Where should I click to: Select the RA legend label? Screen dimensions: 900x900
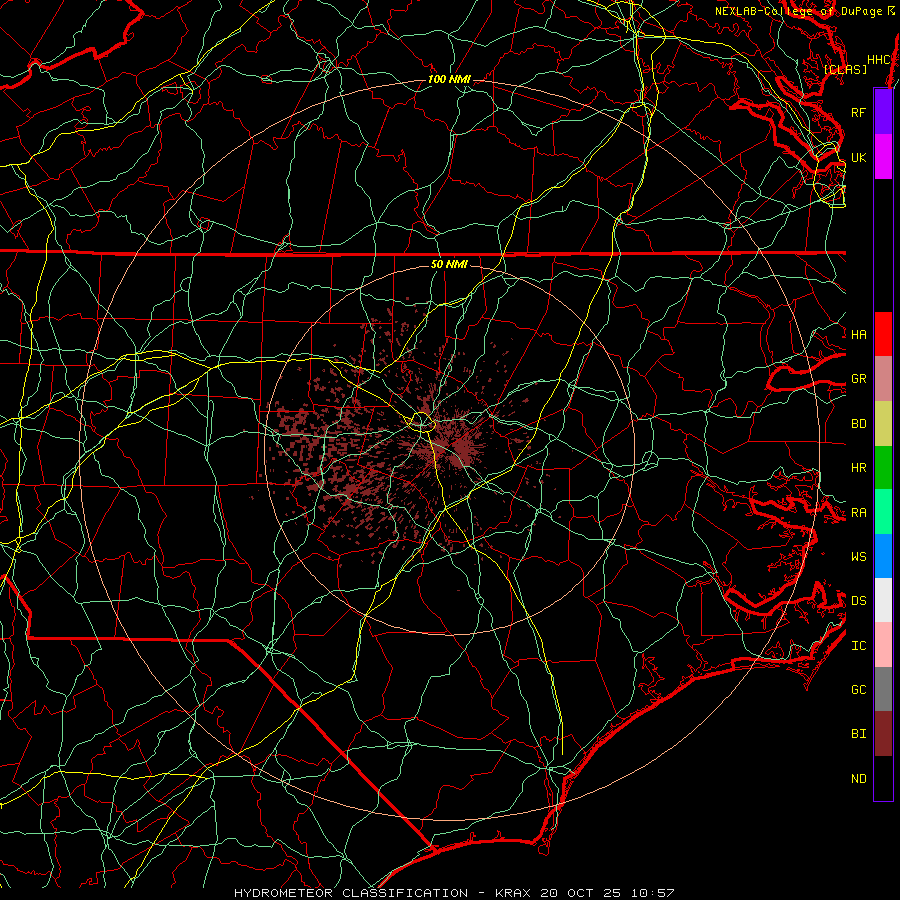(x=858, y=513)
